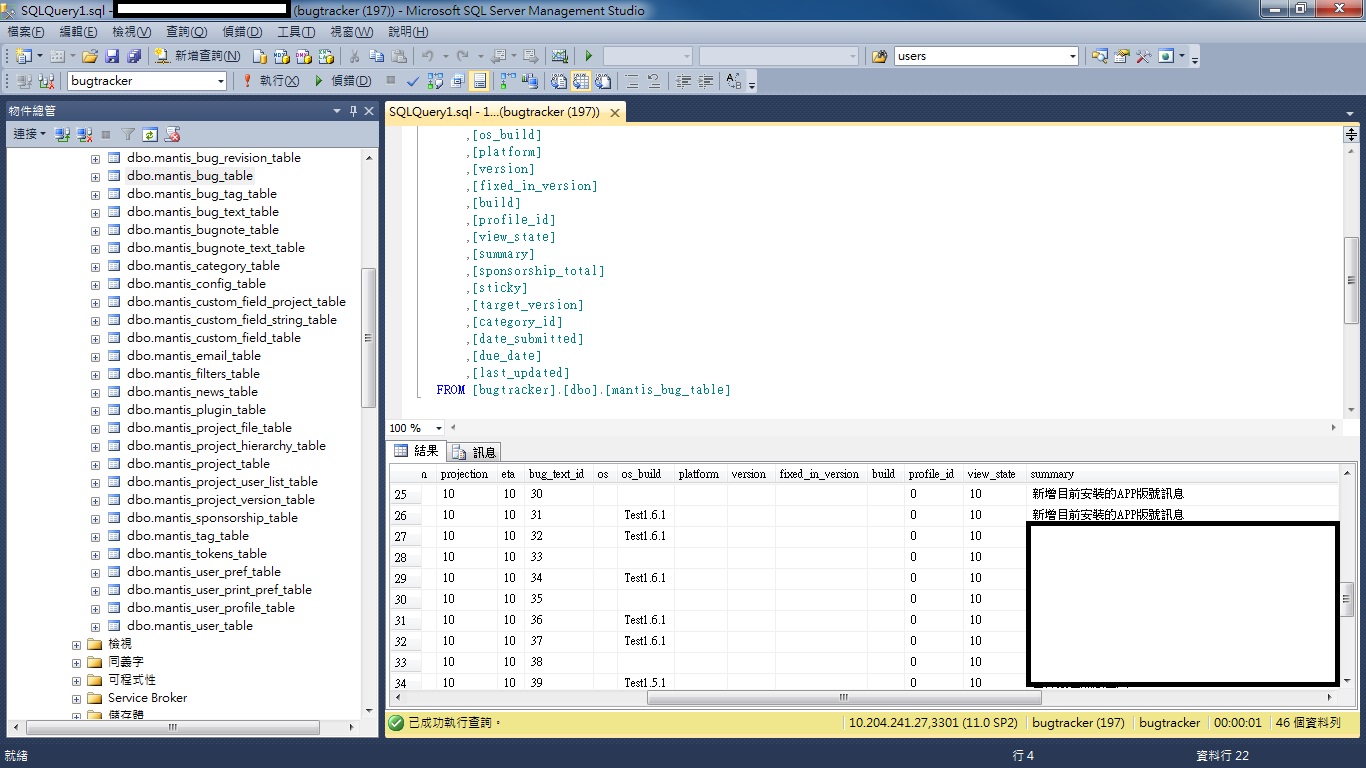Click the Find in Files folder icon

tap(880, 56)
